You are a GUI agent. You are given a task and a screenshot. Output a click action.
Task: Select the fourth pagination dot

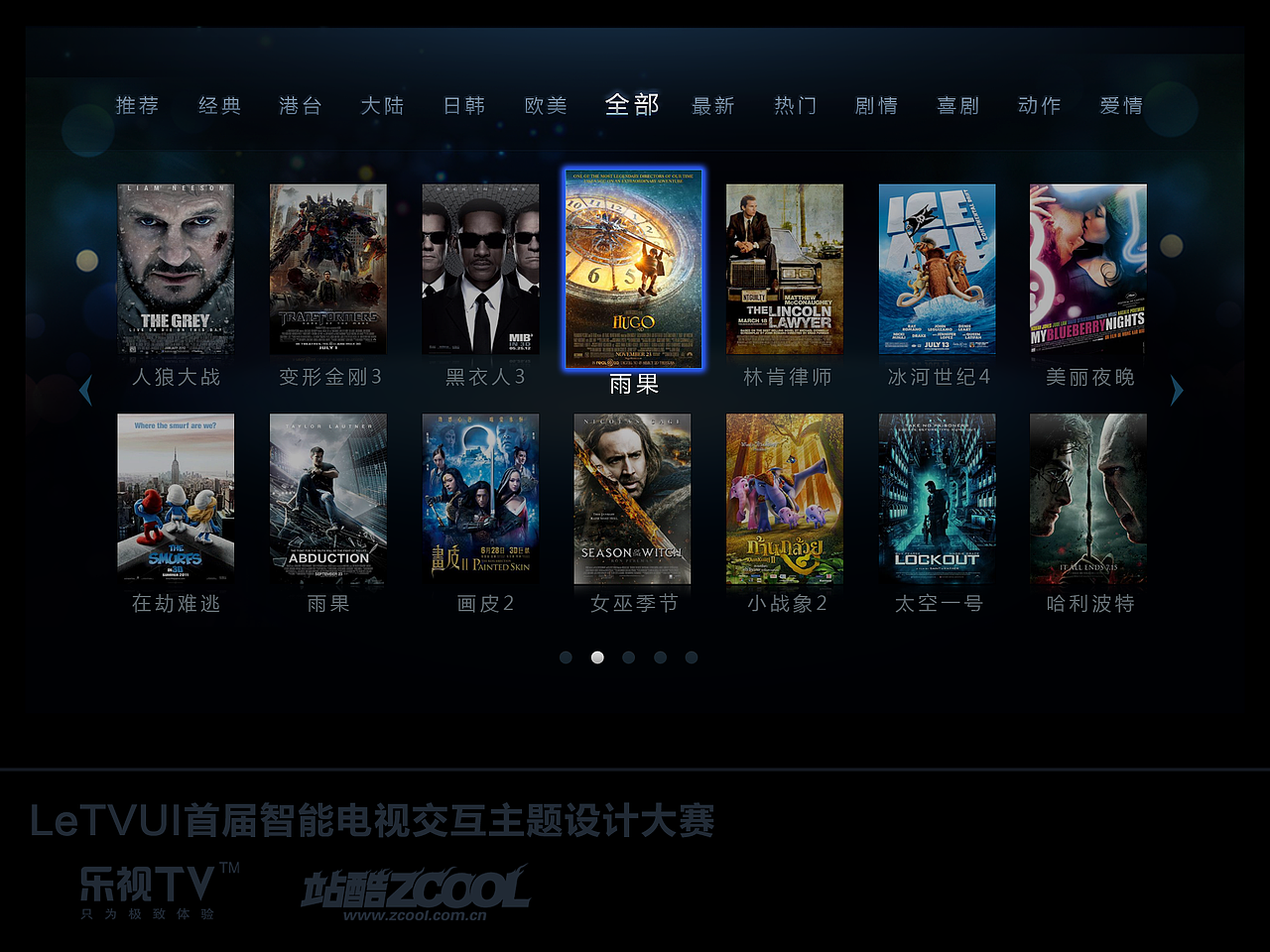[x=660, y=657]
